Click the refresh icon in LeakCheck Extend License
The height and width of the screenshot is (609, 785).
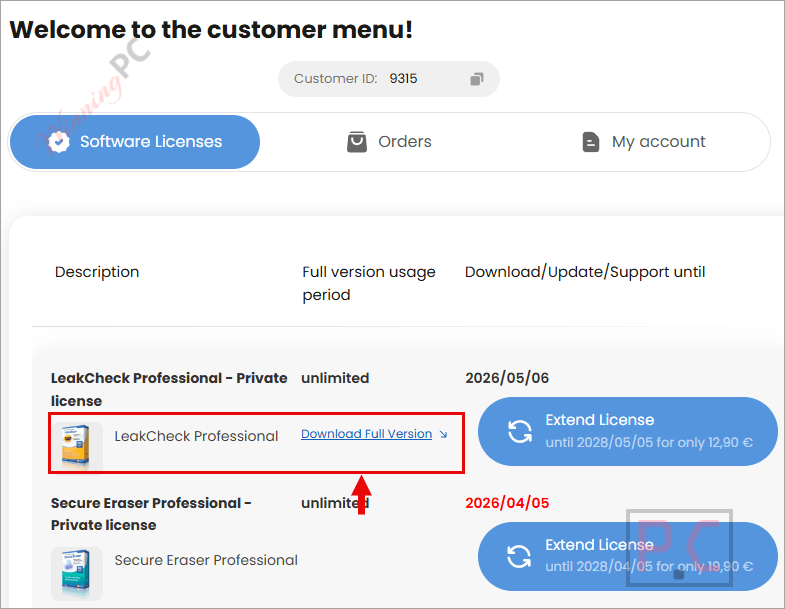click(x=520, y=431)
